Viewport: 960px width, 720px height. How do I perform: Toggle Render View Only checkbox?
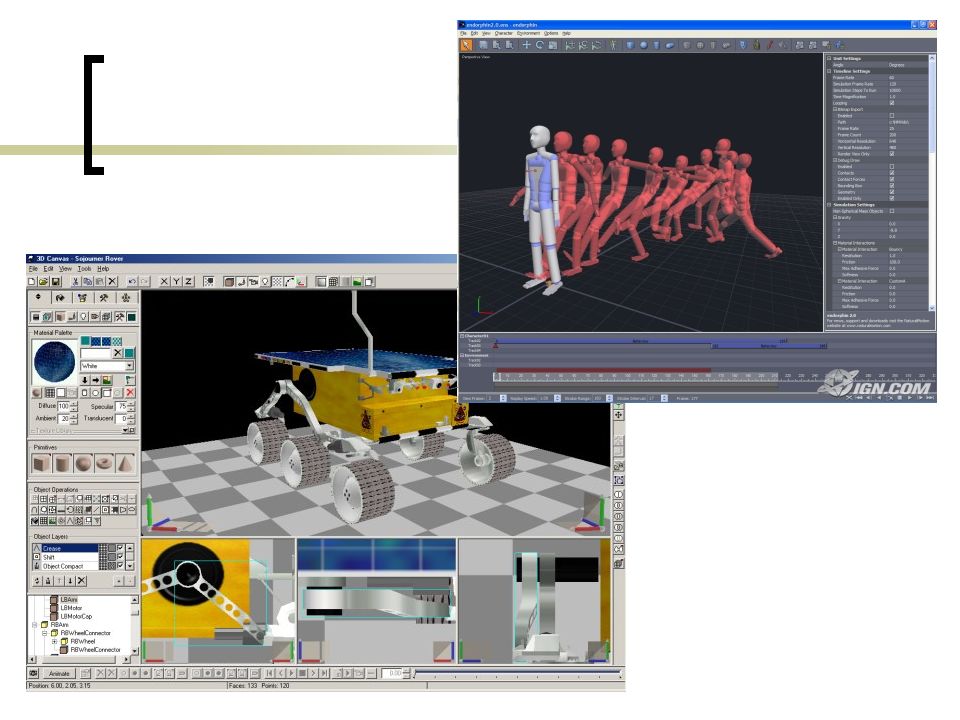[892, 154]
